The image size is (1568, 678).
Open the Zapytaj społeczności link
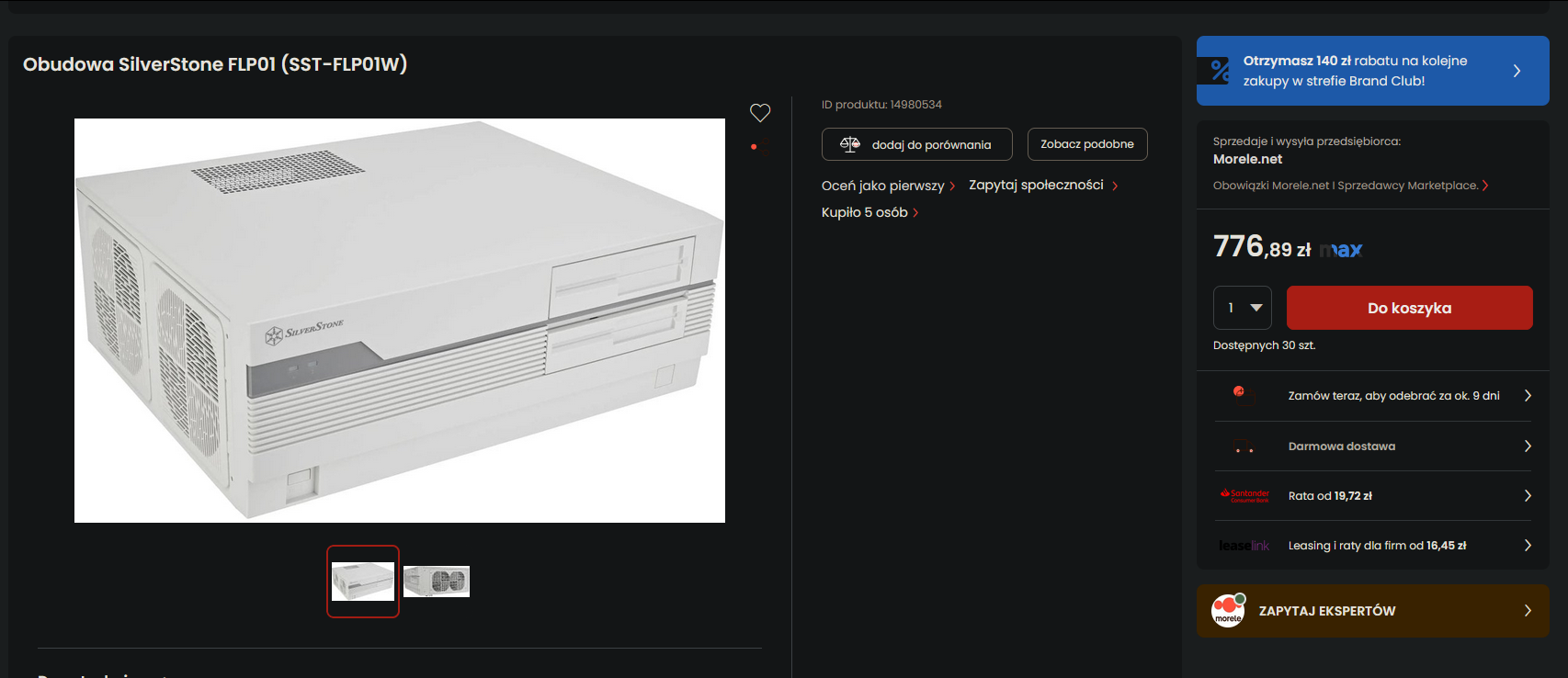coord(1043,186)
